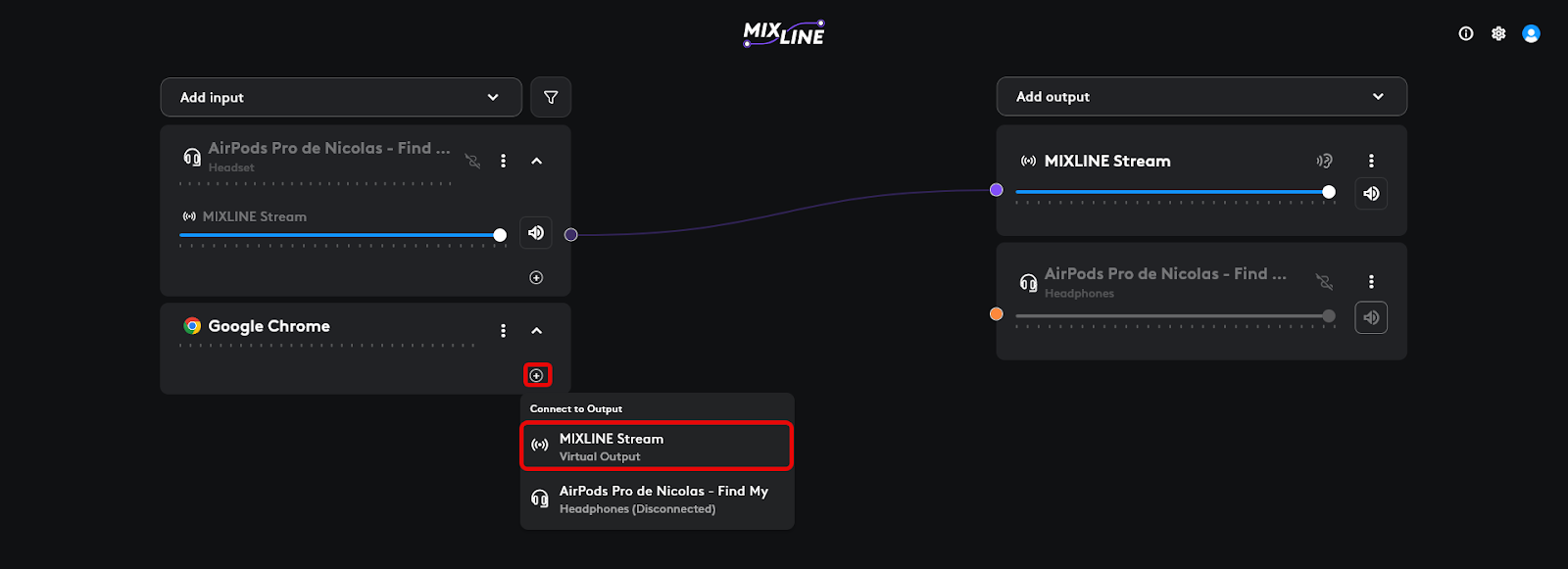Open Google Chrome input three-dot menu

pos(504,331)
